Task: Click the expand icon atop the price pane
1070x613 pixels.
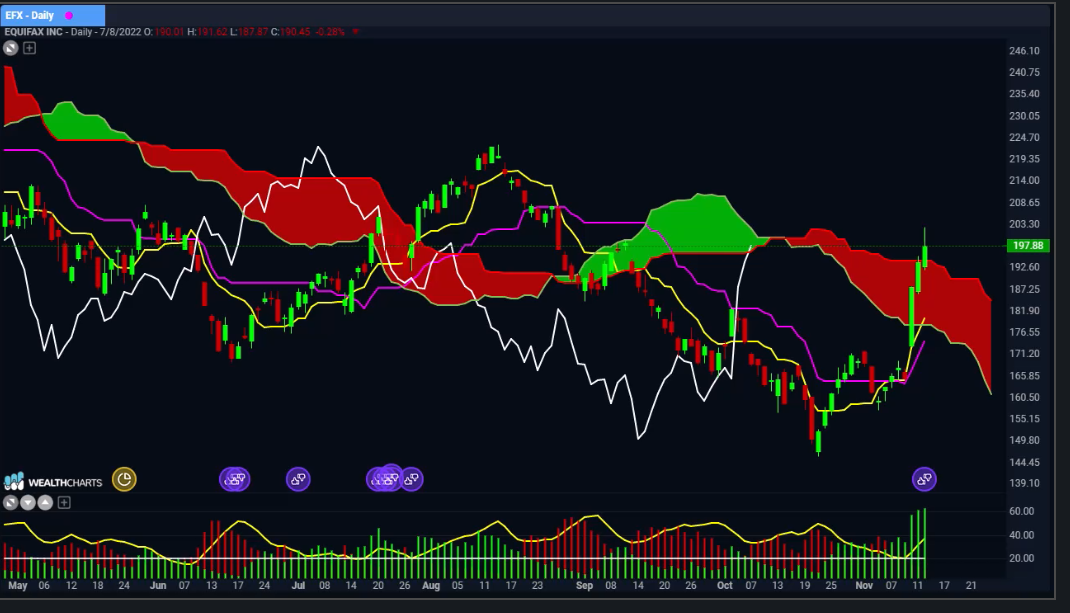Action: pyautogui.click(x=10, y=48)
